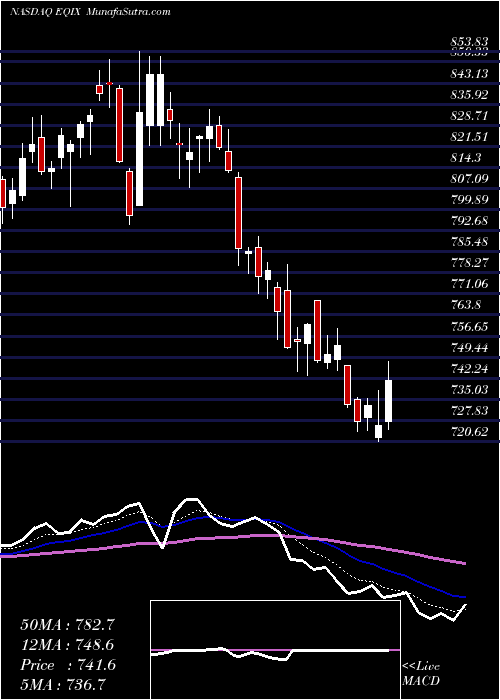Select the 799.89 price level label
Image resolution: width=500 pixels, height=700 pixels.
coord(469,200)
